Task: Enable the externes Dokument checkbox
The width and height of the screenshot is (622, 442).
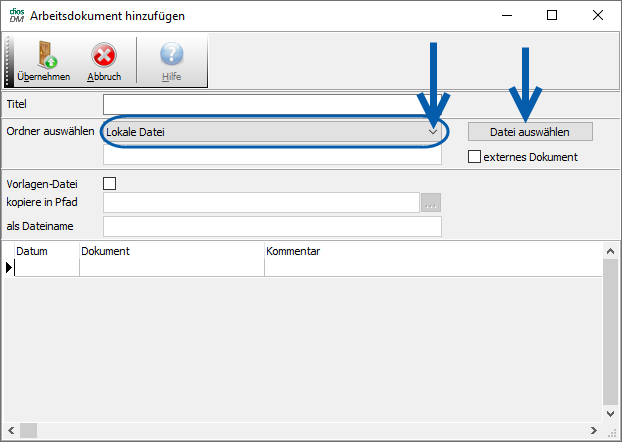Action: point(475,157)
